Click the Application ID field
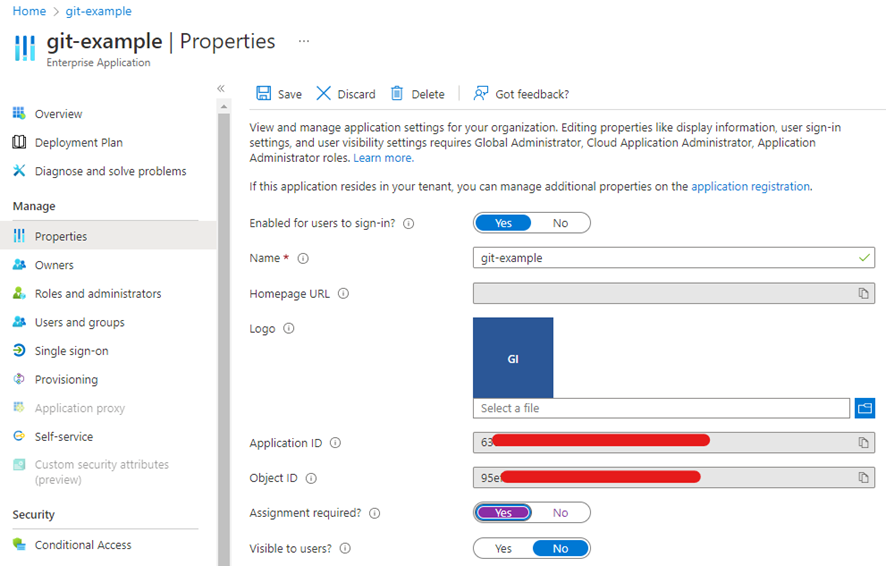Screen dimensions: 886x566 coord(674,442)
